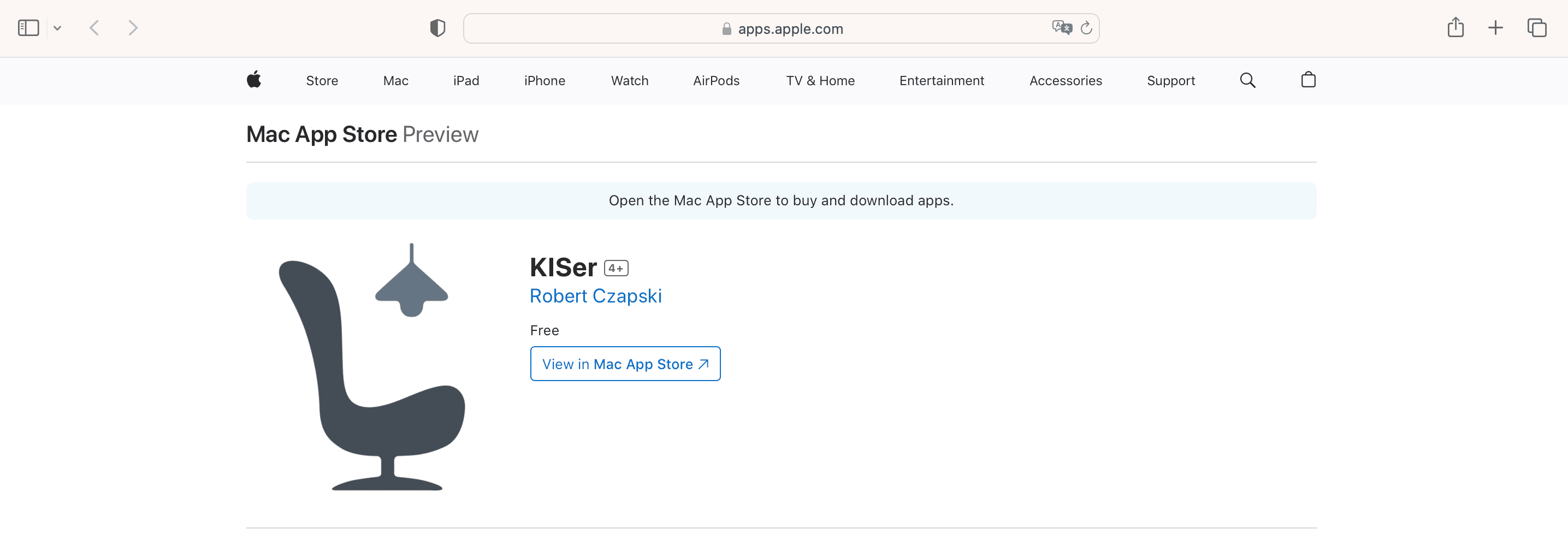The width and height of the screenshot is (1568, 546).
Task: Open the Accessories menu
Action: pyautogui.click(x=1066, y=81)
